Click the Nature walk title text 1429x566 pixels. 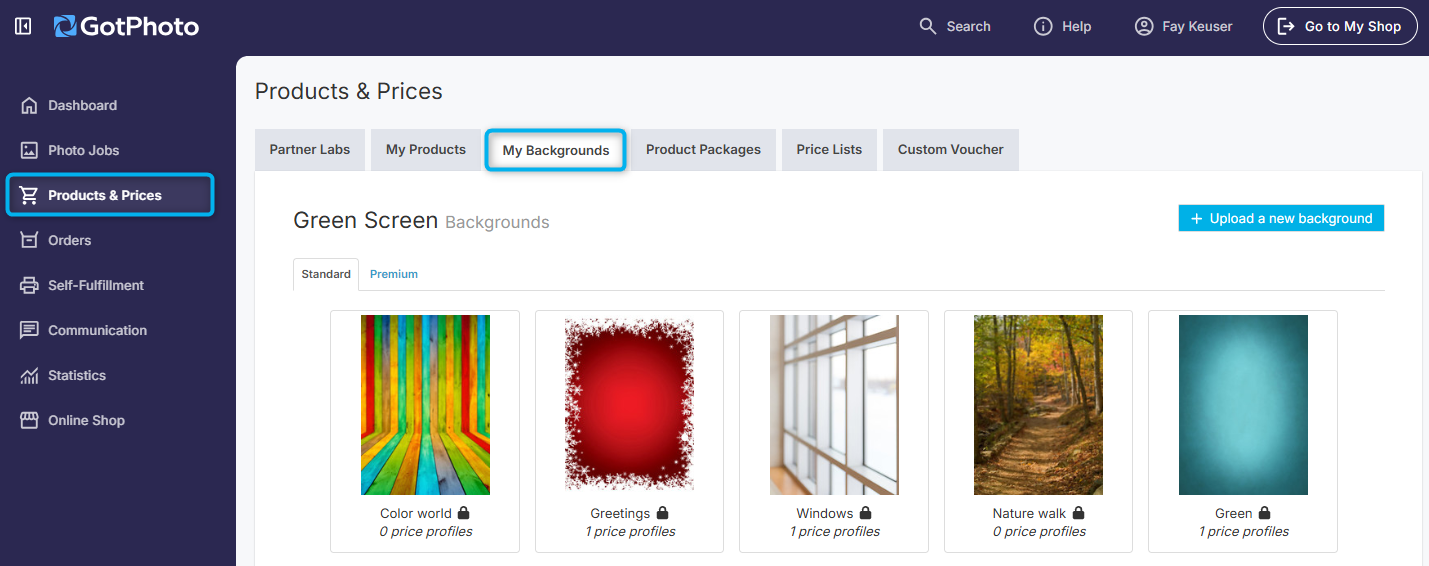[x=1029, y=514]
